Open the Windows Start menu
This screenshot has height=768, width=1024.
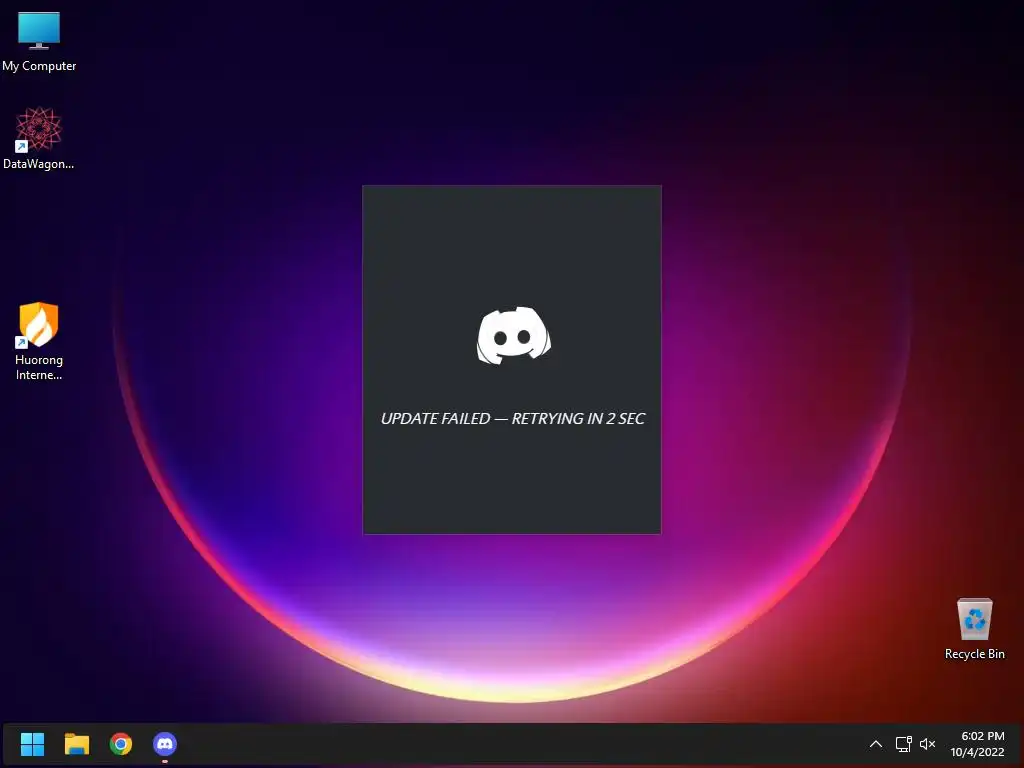click(32, 744)
